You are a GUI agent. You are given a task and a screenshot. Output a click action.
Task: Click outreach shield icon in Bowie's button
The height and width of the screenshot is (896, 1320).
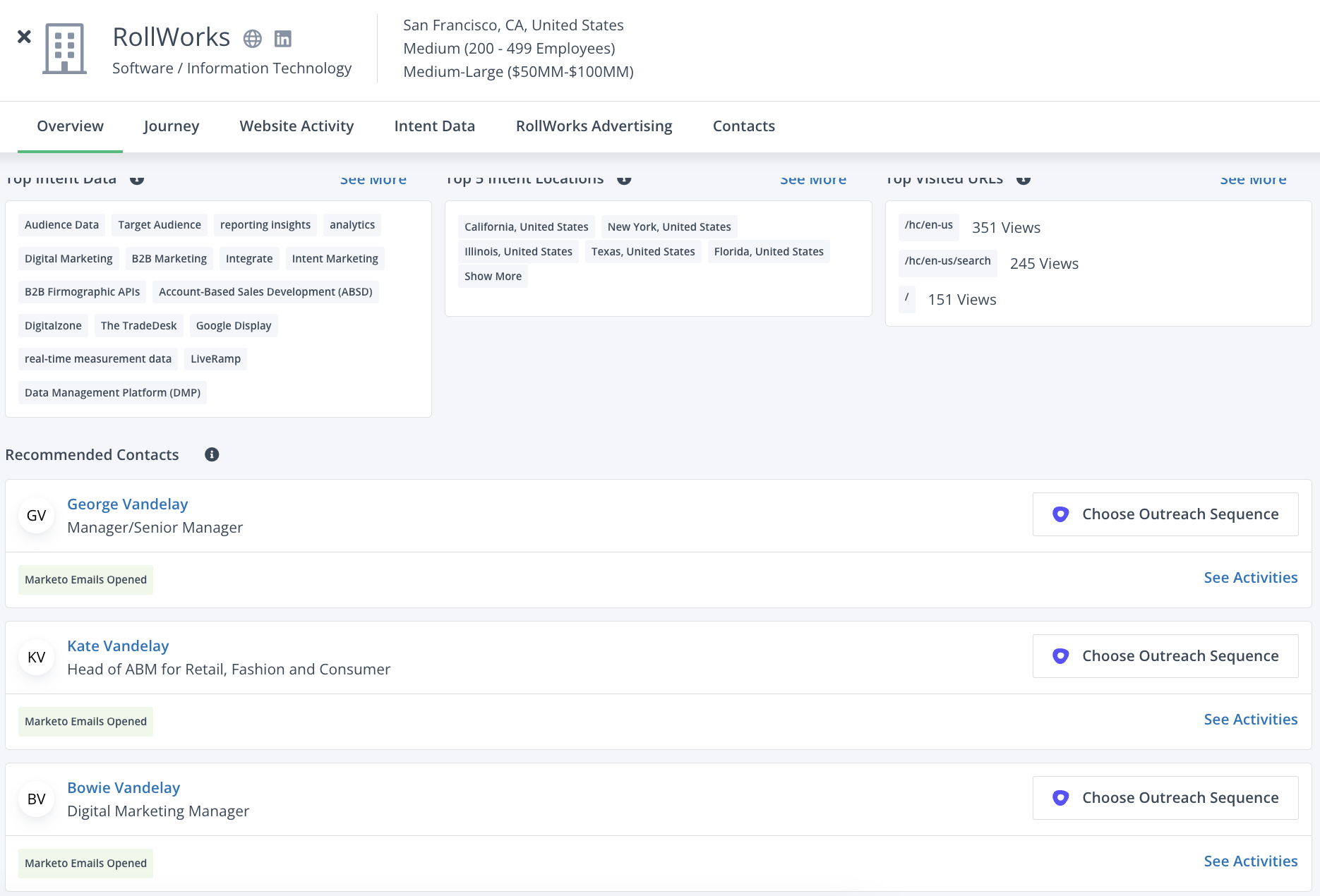[x=1060, y=798]
